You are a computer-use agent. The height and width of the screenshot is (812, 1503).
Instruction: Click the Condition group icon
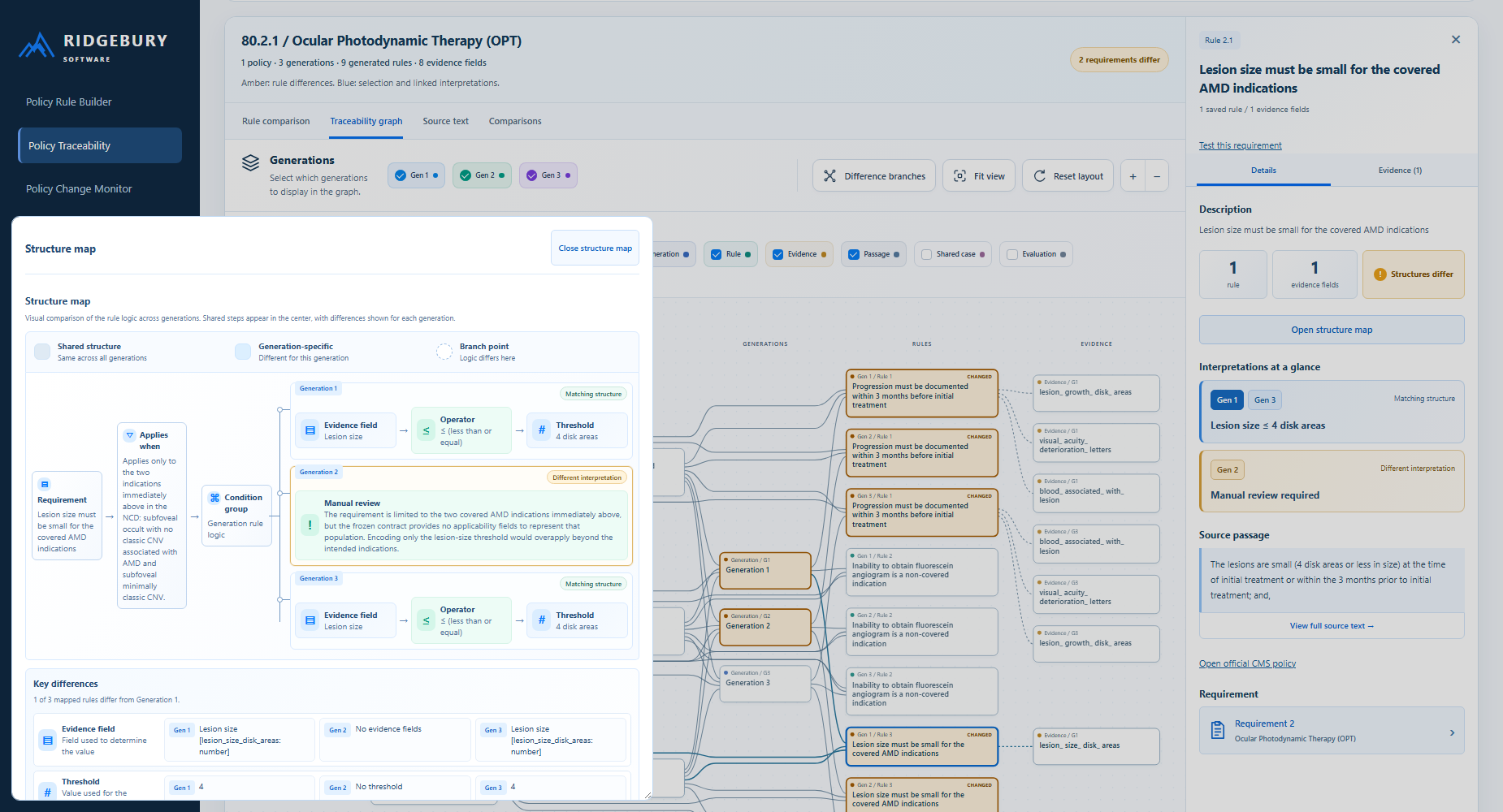click(x=214, y=498)
